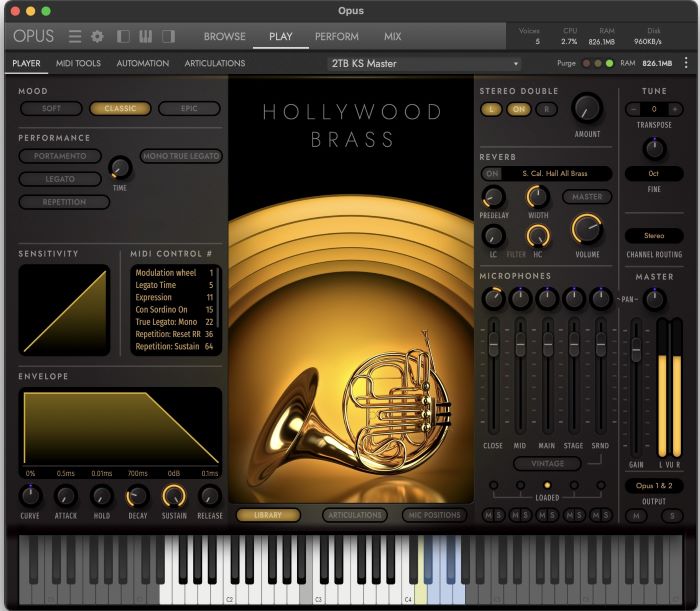
Task: Open the top ARTICULATIONS tab
Action: pyautogui.click(x=215, y=63)
